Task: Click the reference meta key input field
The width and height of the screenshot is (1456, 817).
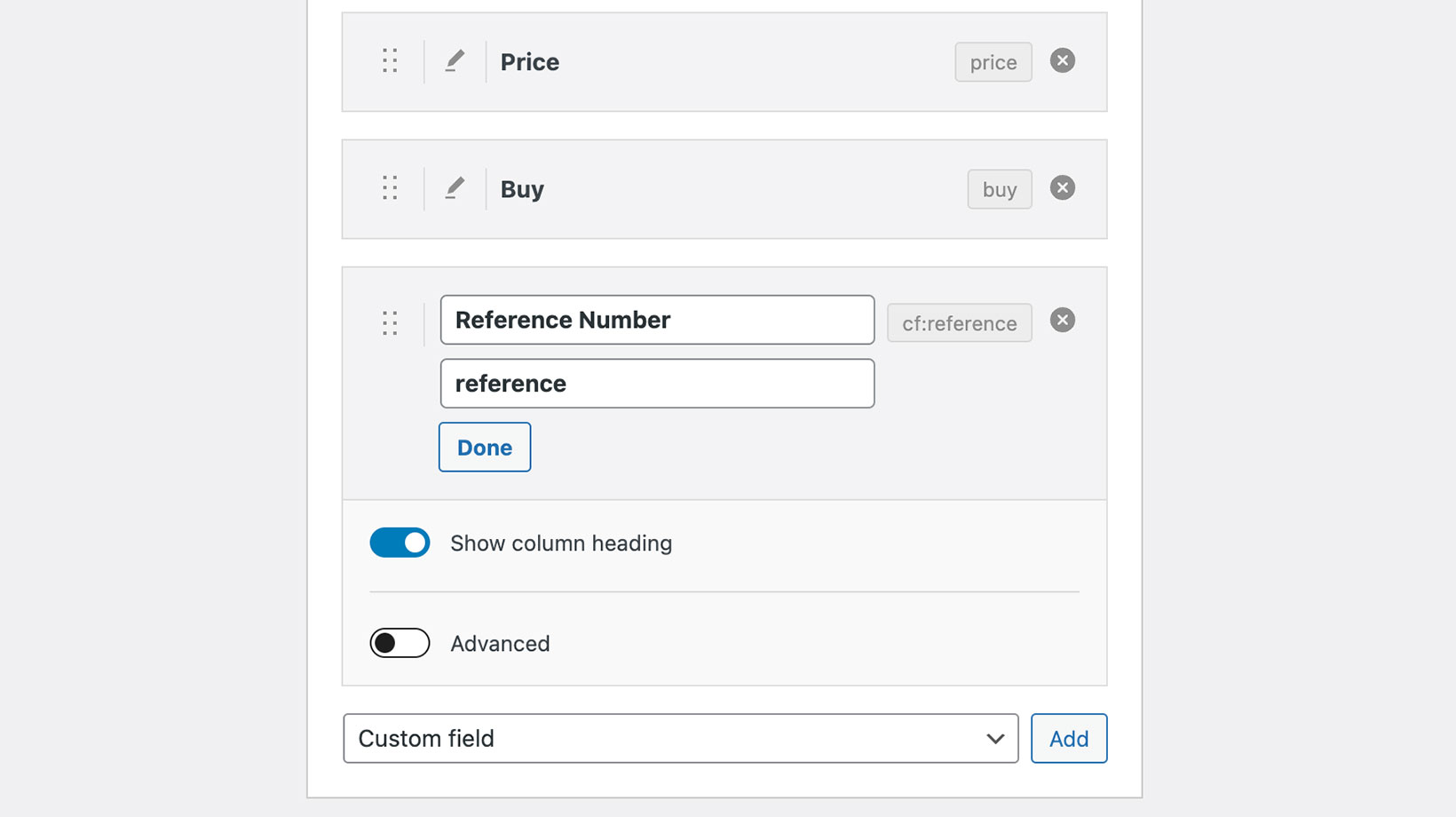Action: coord(657,384)
